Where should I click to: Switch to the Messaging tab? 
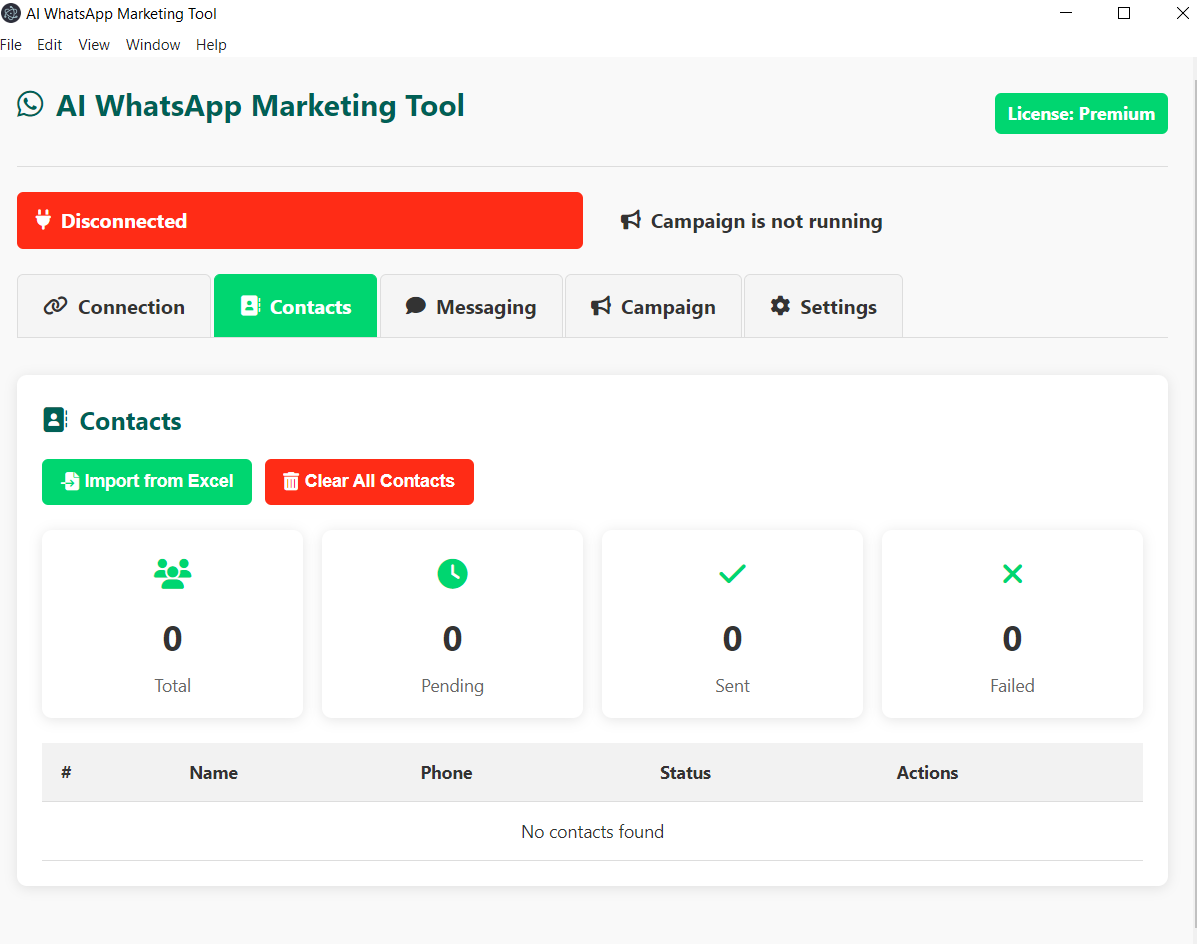tap(471, 306)
